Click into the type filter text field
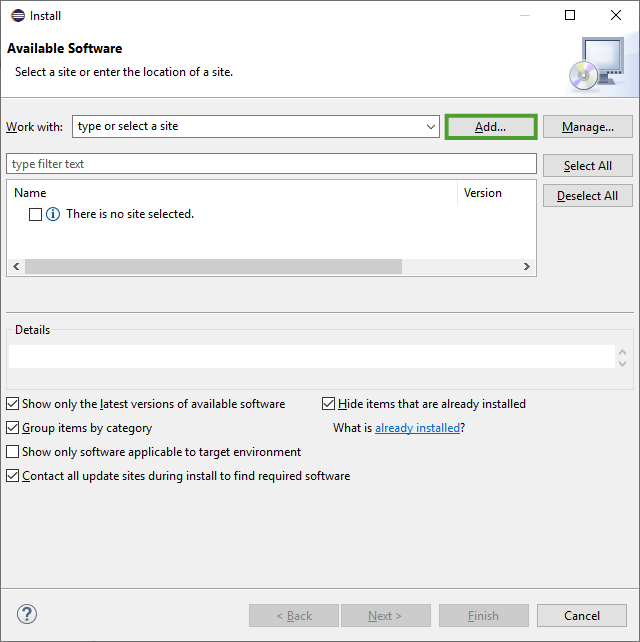 coord(271,164)
